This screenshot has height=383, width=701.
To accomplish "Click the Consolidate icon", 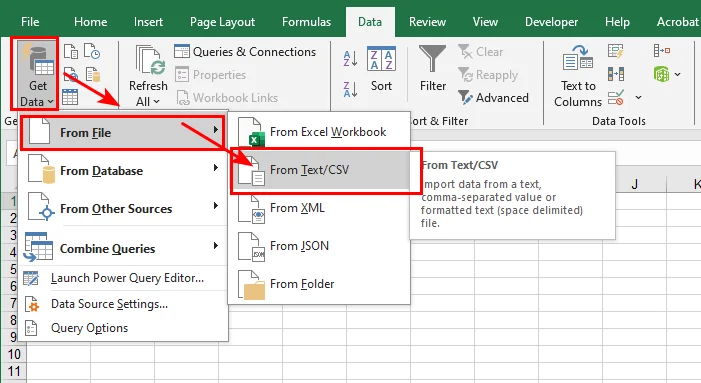I will coord(662,51).
